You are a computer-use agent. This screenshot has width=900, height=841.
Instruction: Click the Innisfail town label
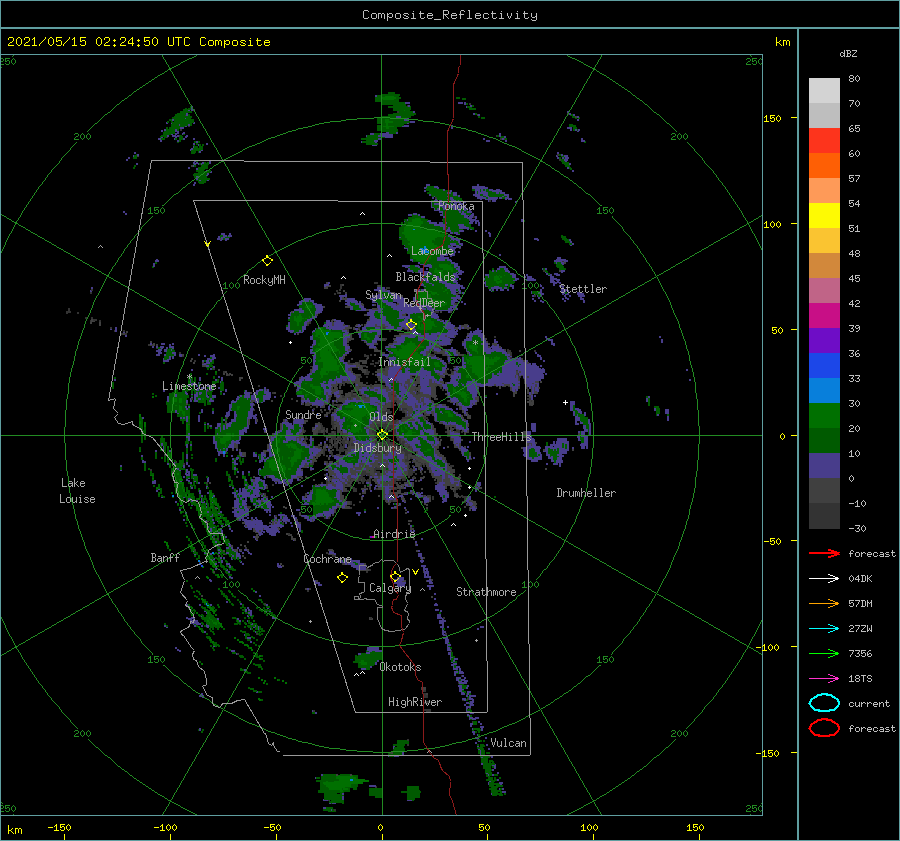(x=404, y=362)
